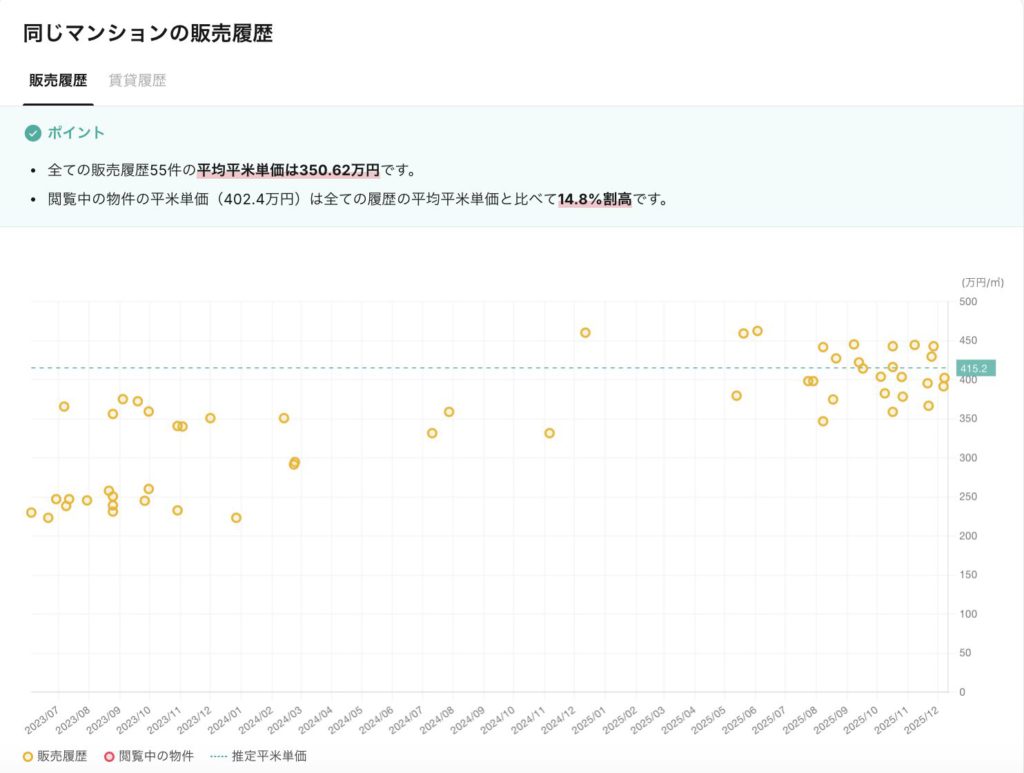Click the 415.2 estimated price label
Image resolution: width=1024 pixels, height=773 pixels.
click(x=974, y=368)
